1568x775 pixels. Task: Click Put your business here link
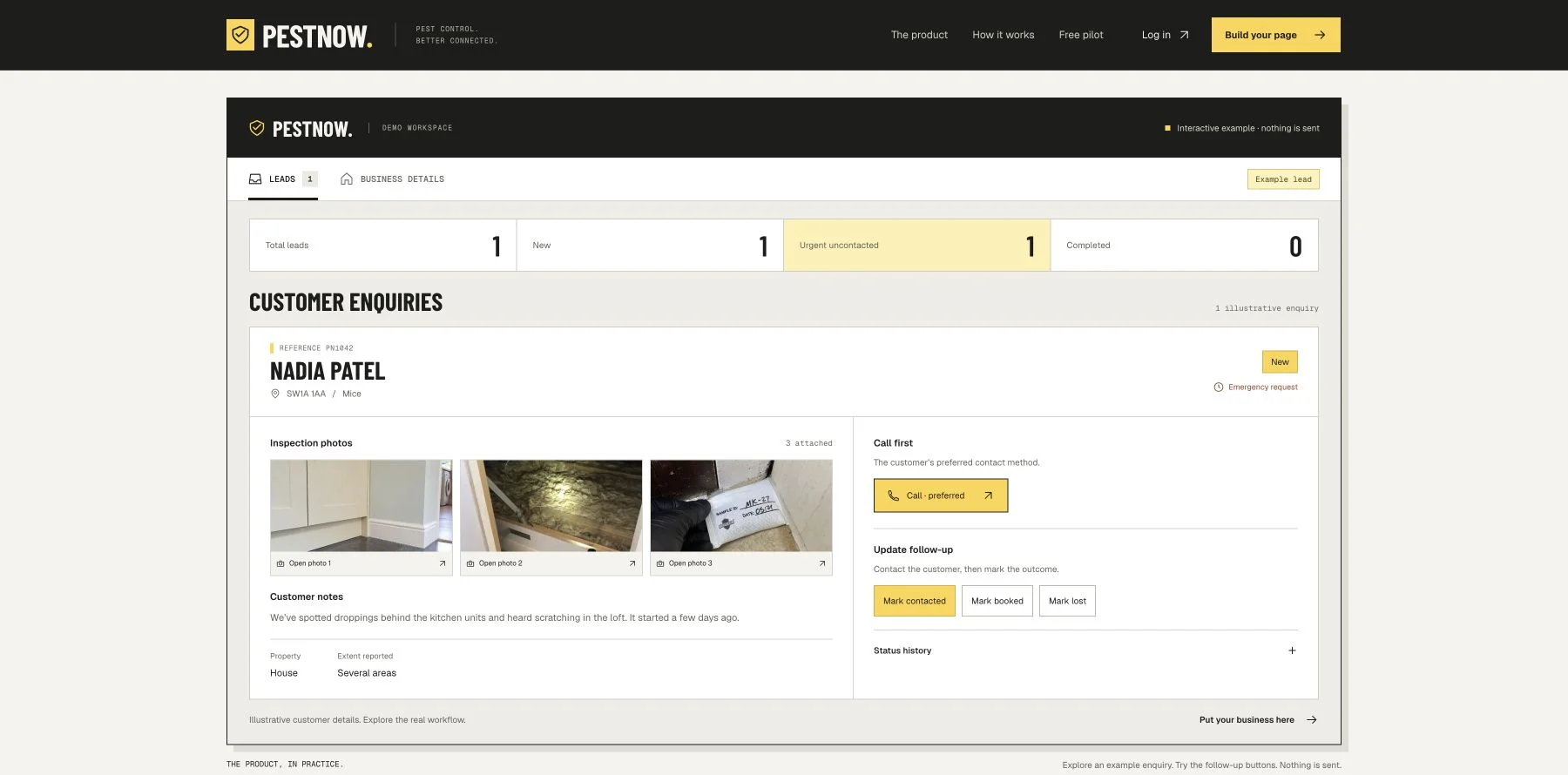pyautogui.click(x=1258, y=720)
